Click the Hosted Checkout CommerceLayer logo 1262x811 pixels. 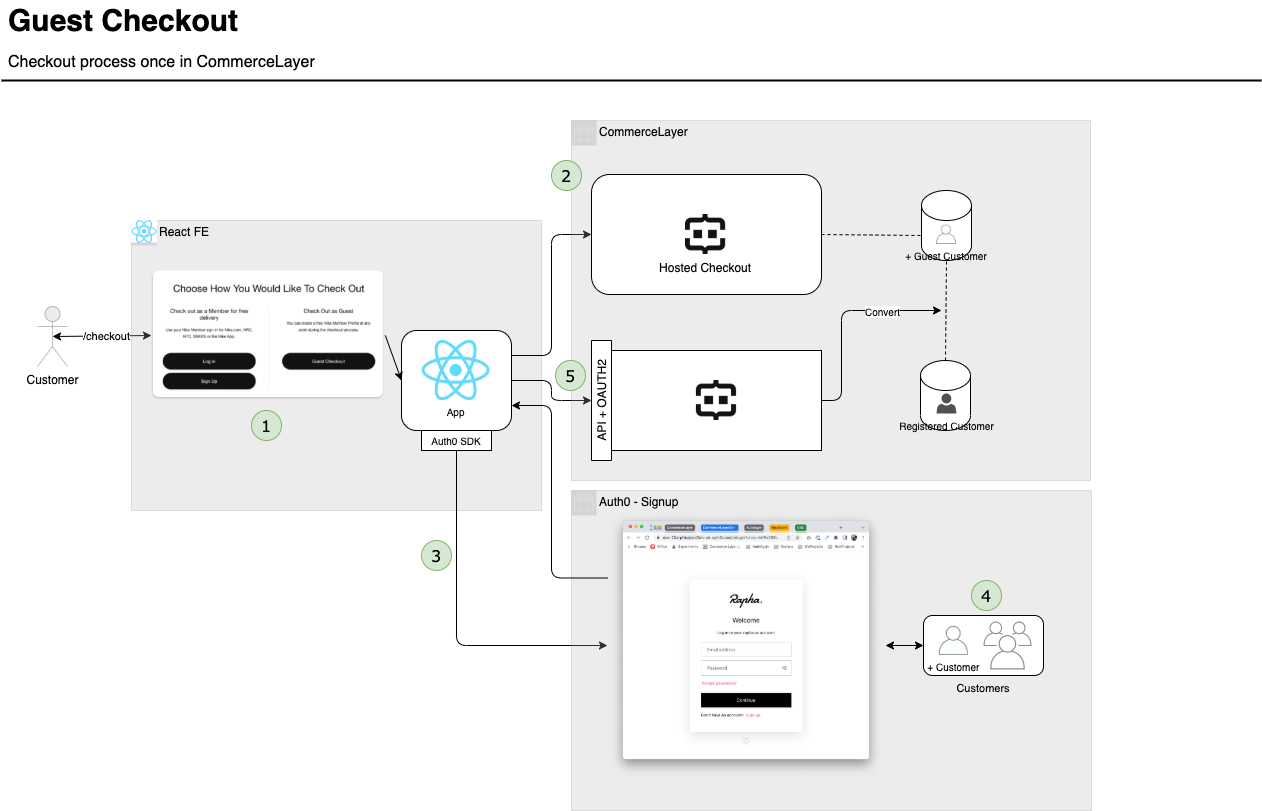point(705,233)
